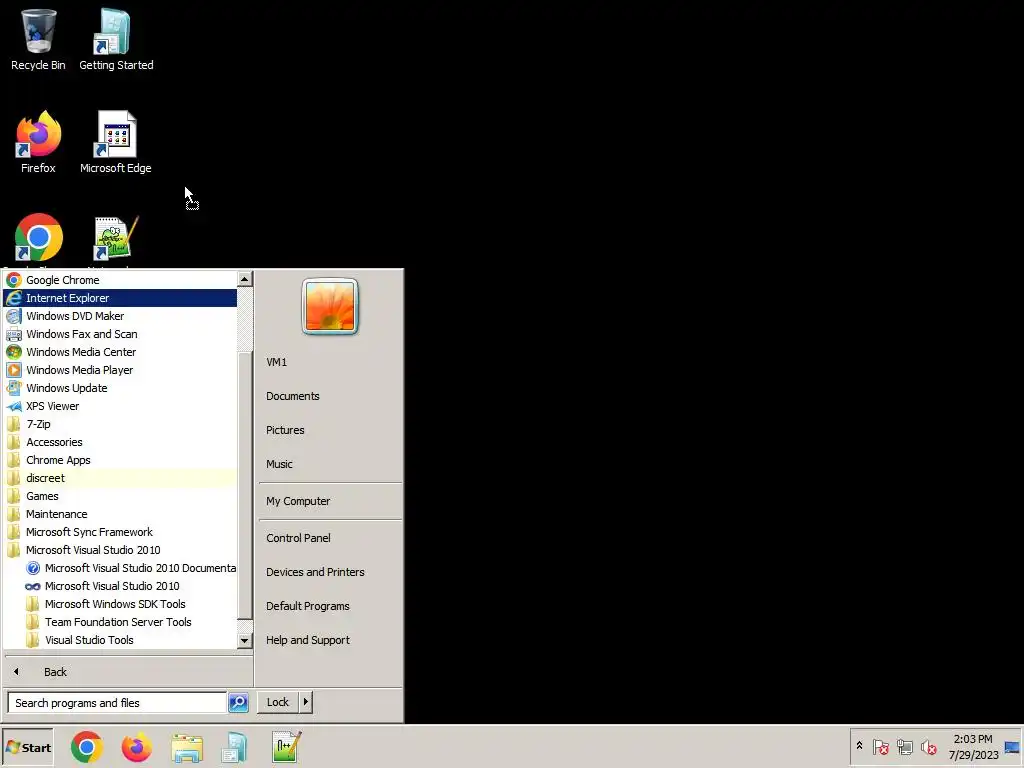The height and width of the screenshot is (768, 1024).
Task: Click scrollbar up arrow in programs list
Action: pos(245,279)
